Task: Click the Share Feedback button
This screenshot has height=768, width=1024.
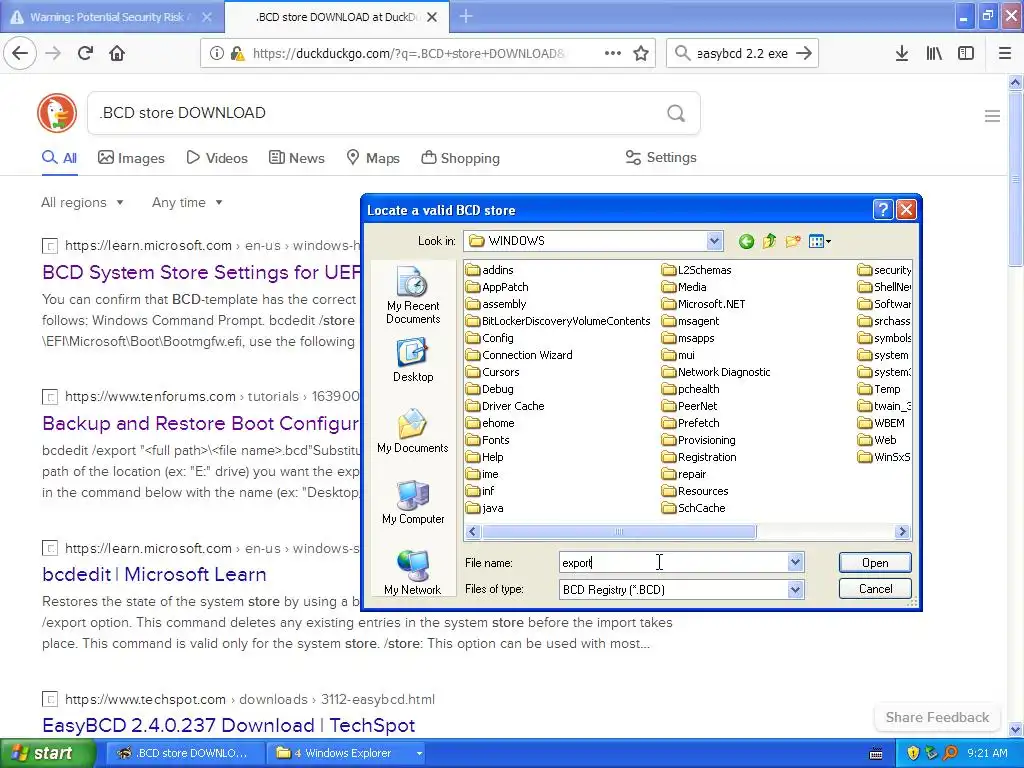Action: click(937, 717)
